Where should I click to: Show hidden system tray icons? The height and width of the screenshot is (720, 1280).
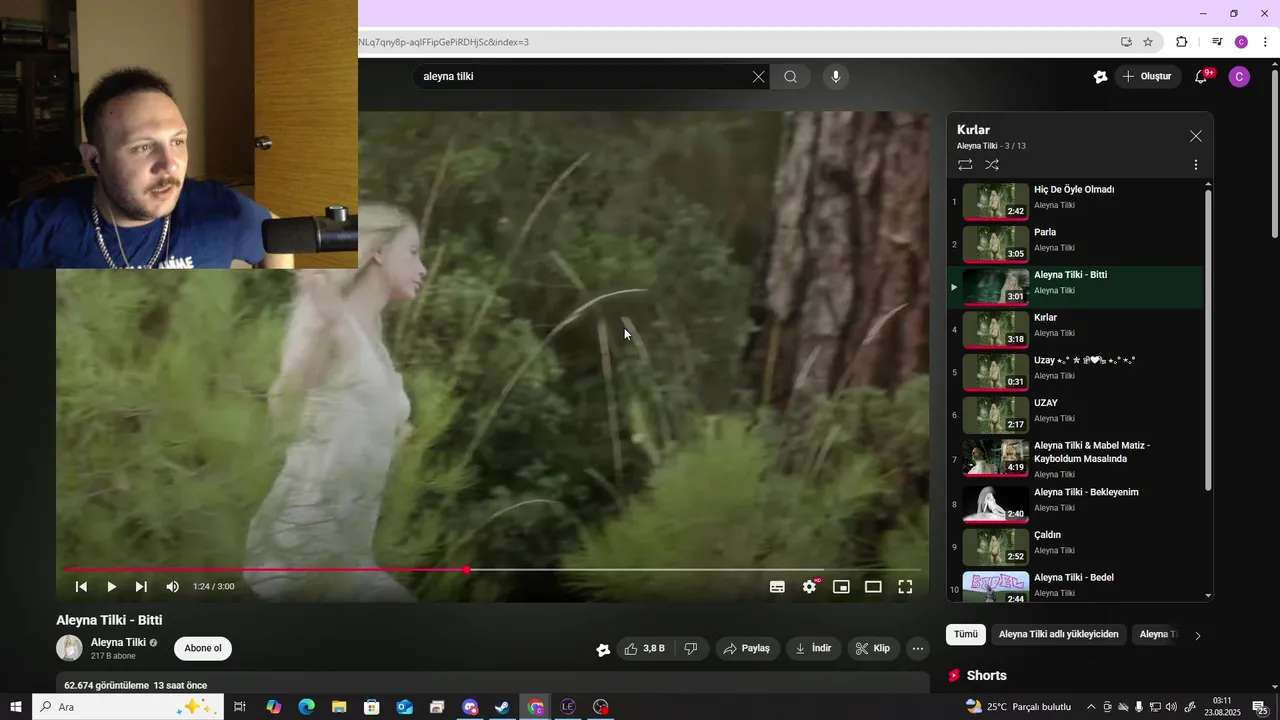click(1091, 707)
